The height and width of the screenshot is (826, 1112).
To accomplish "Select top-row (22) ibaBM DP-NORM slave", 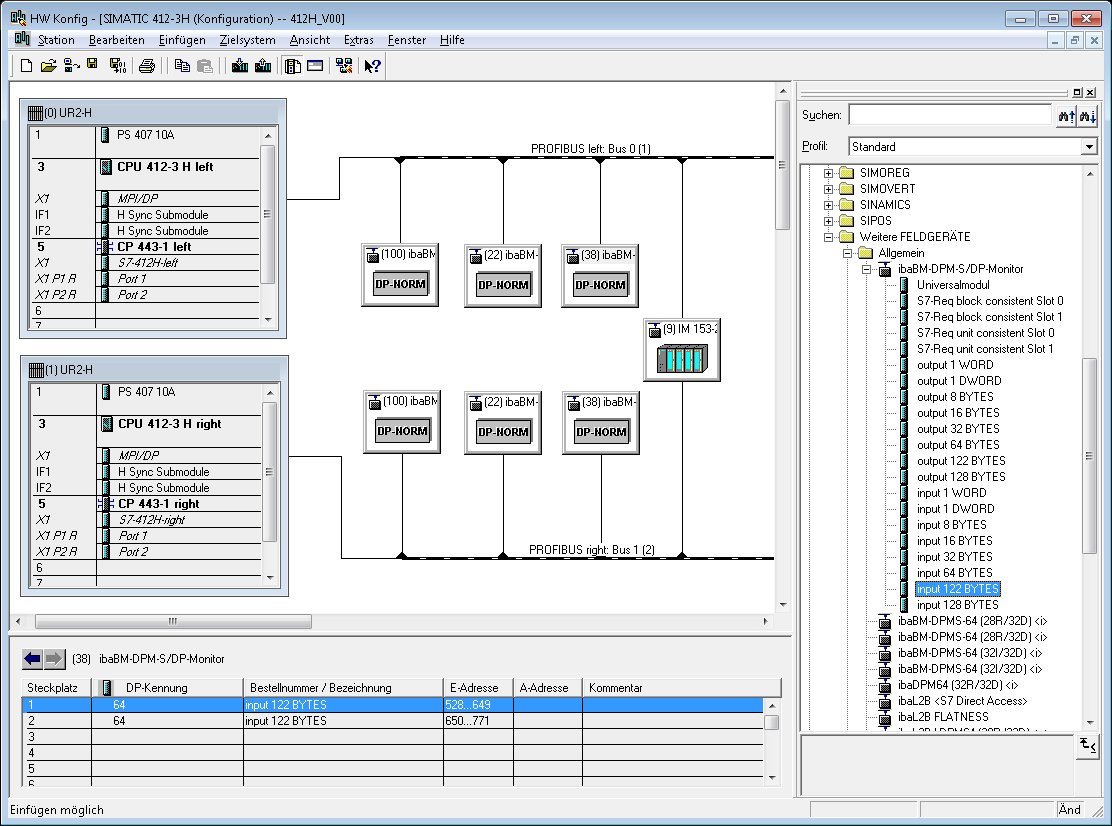I will [503, 276].
